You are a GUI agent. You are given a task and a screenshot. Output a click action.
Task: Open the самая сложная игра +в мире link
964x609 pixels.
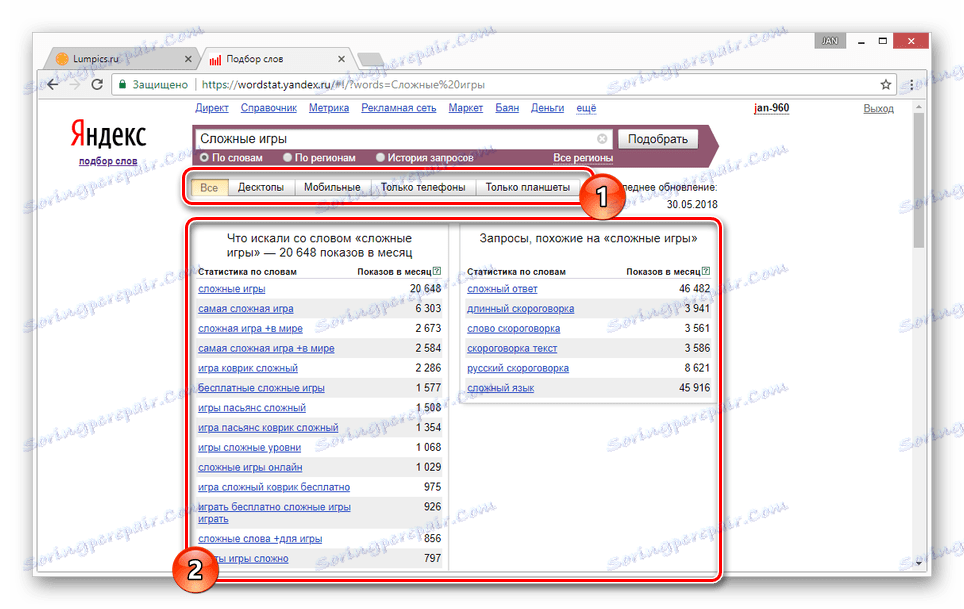[x=266, y=348]
